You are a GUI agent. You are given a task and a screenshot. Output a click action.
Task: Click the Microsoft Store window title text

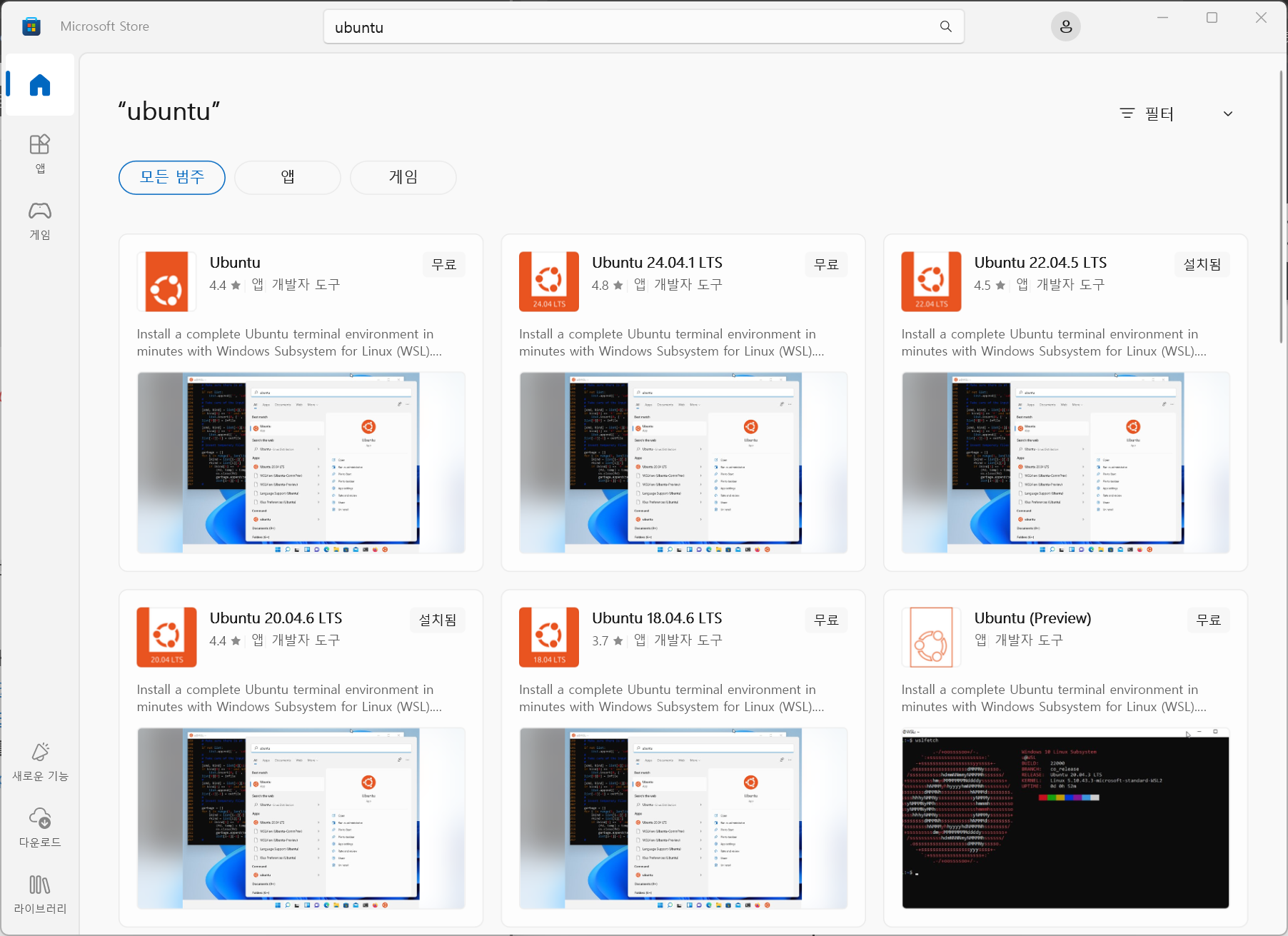tap(105, 26)
